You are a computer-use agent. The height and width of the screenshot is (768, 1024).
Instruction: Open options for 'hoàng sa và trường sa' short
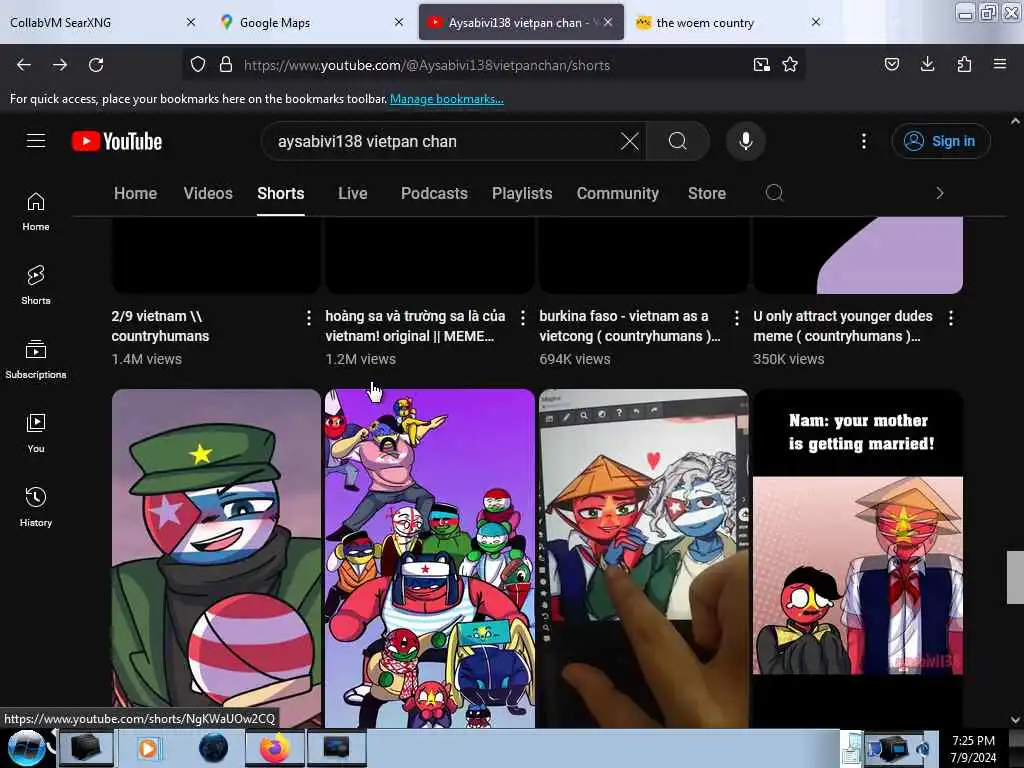point(522,318)
